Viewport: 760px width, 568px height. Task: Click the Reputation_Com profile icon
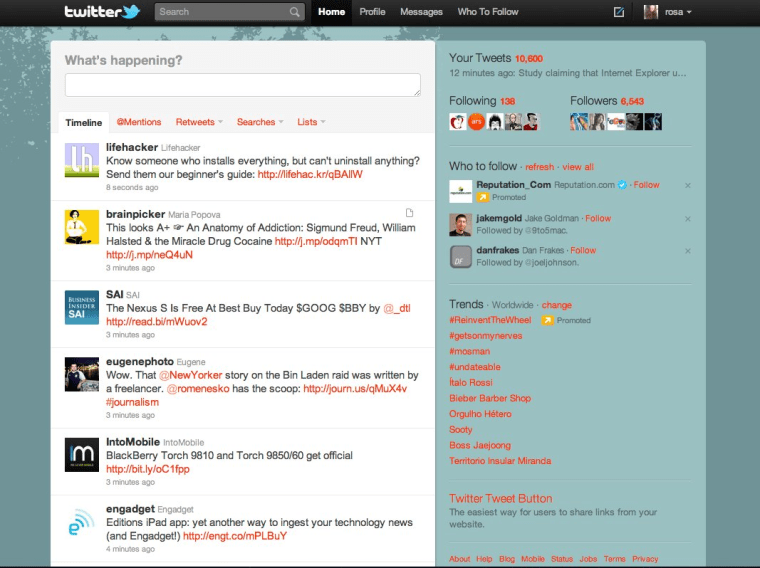460,191
